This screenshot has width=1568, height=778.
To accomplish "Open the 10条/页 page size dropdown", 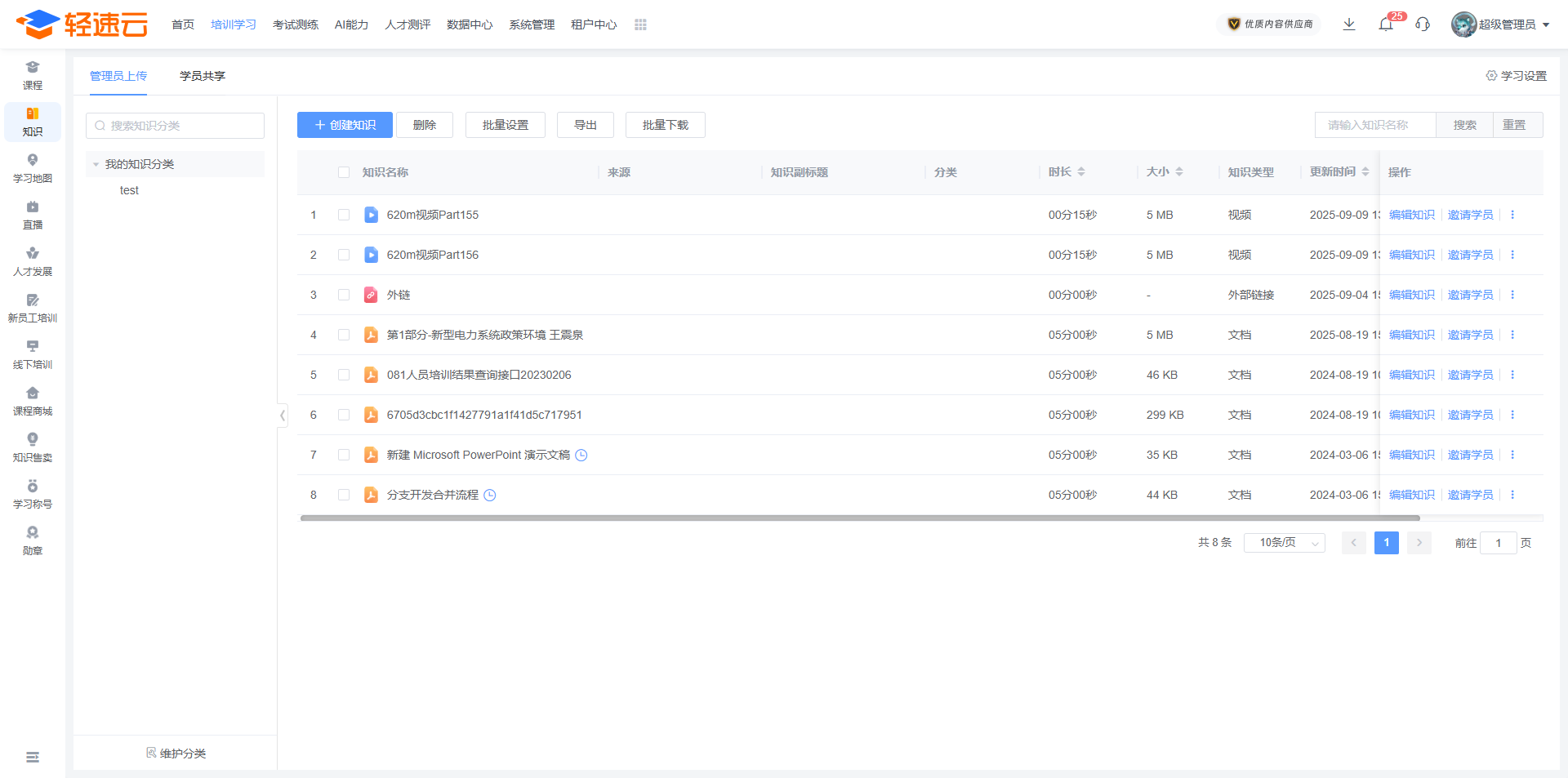I will (1284, 543).
